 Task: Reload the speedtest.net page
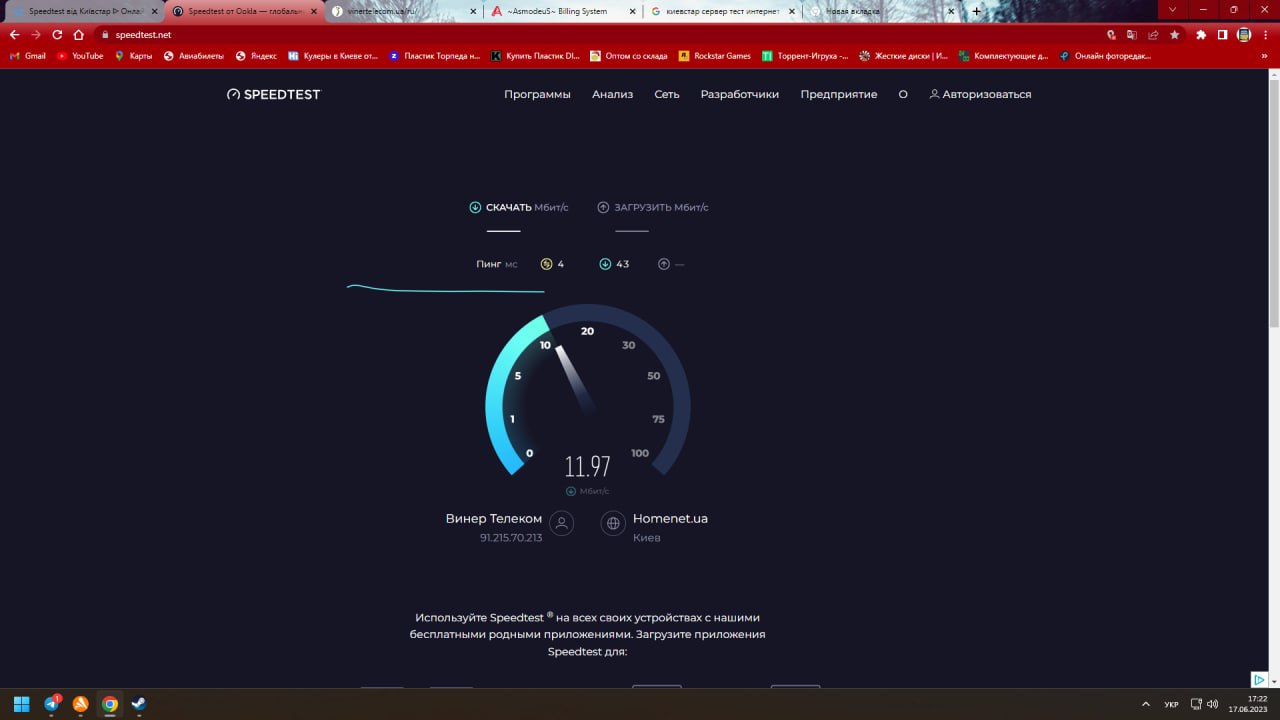[57, 34]
